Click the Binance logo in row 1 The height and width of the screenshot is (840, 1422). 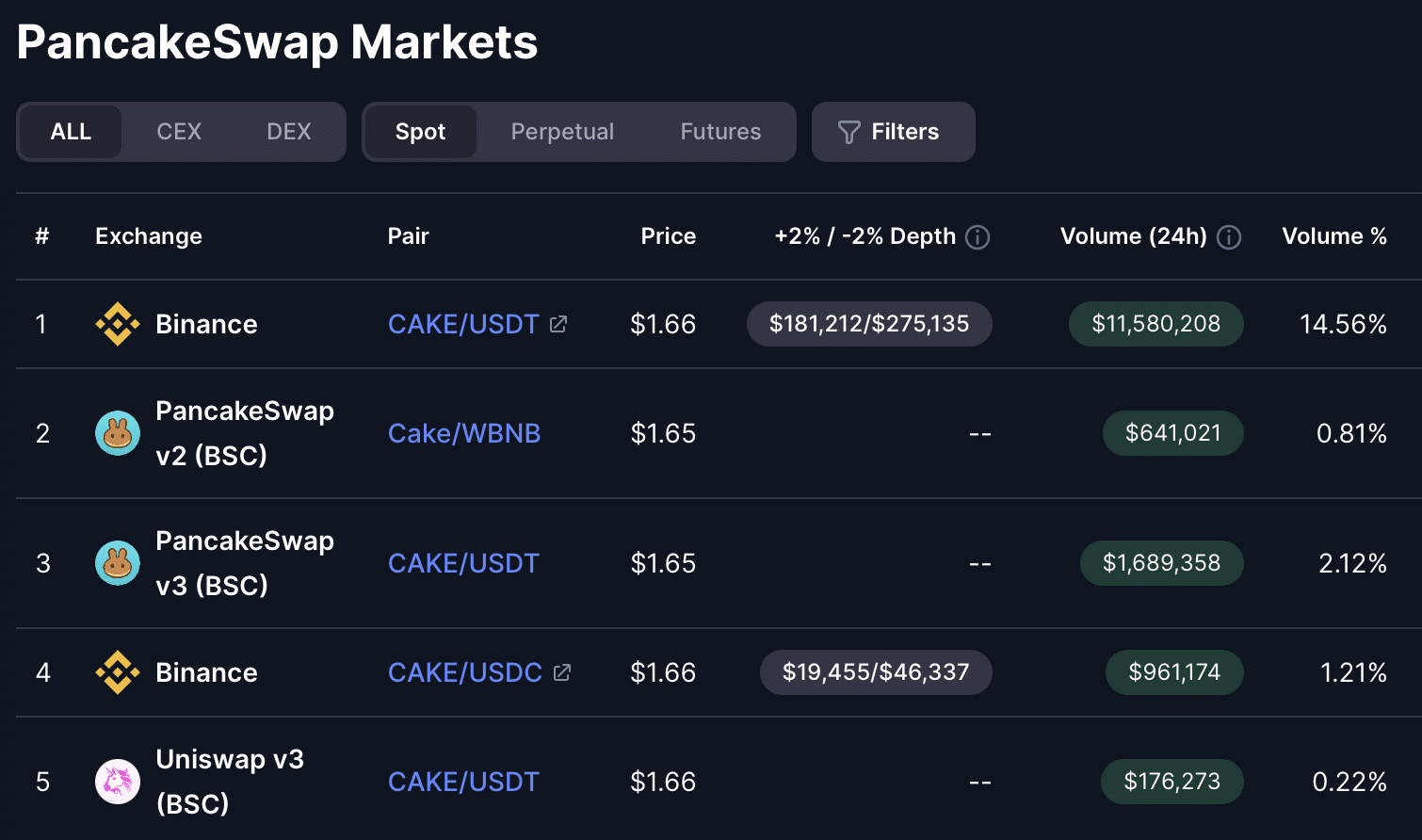tap(118, 324)
